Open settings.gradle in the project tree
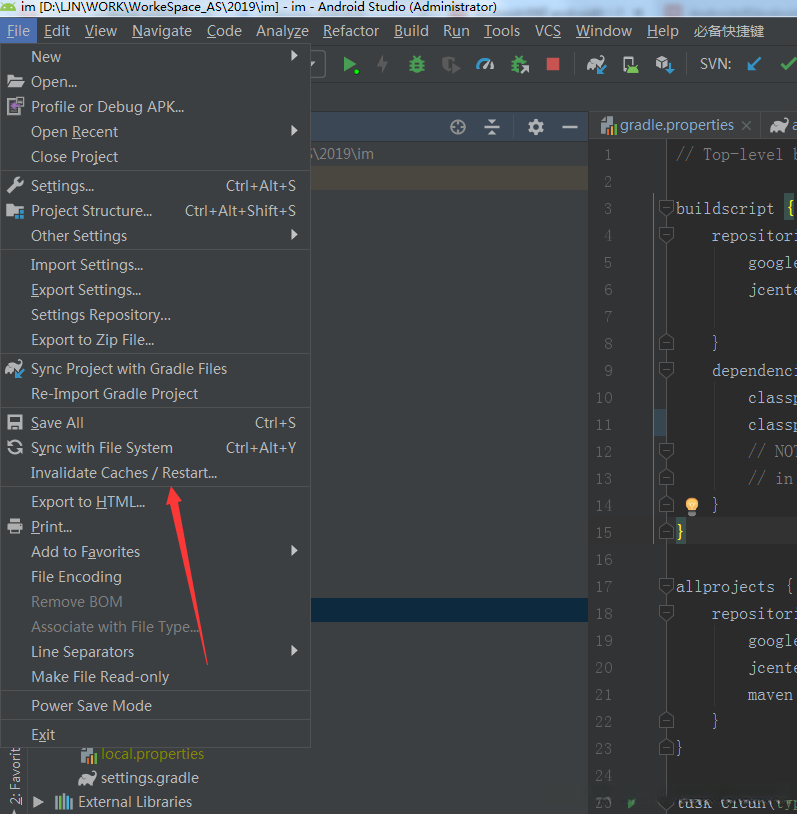Image resolution: width=797 pixels, height=814 pixels. pos(149,778)
